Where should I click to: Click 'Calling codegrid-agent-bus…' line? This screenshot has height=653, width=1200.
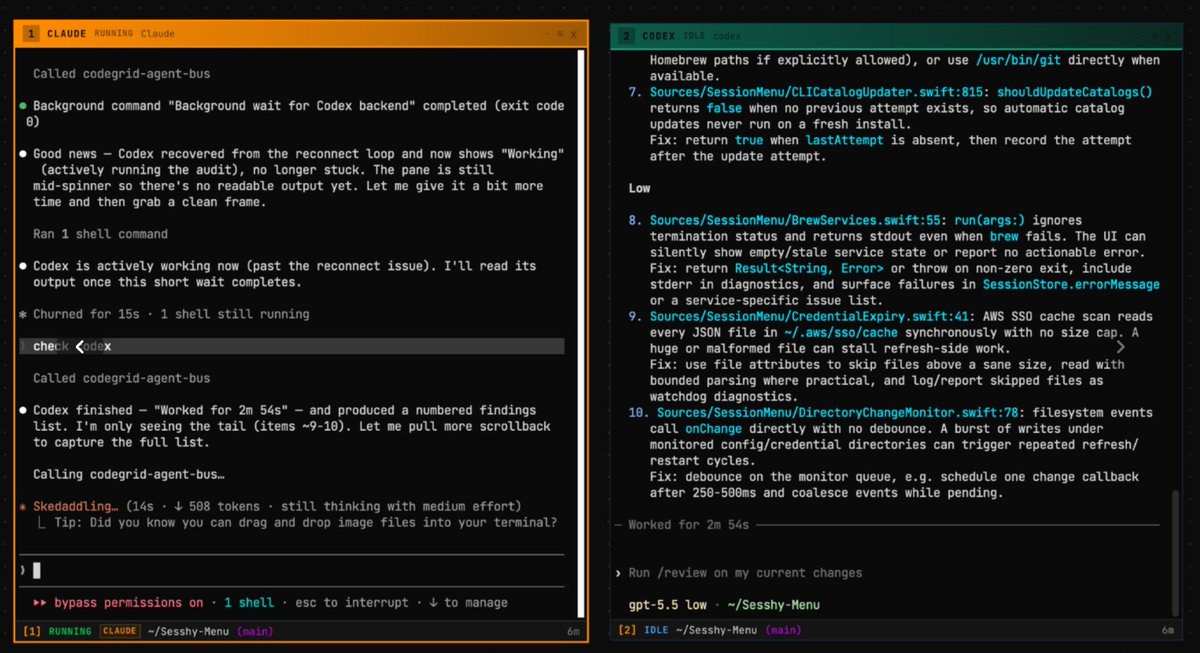pyautogui.click(x=129, y=474)
